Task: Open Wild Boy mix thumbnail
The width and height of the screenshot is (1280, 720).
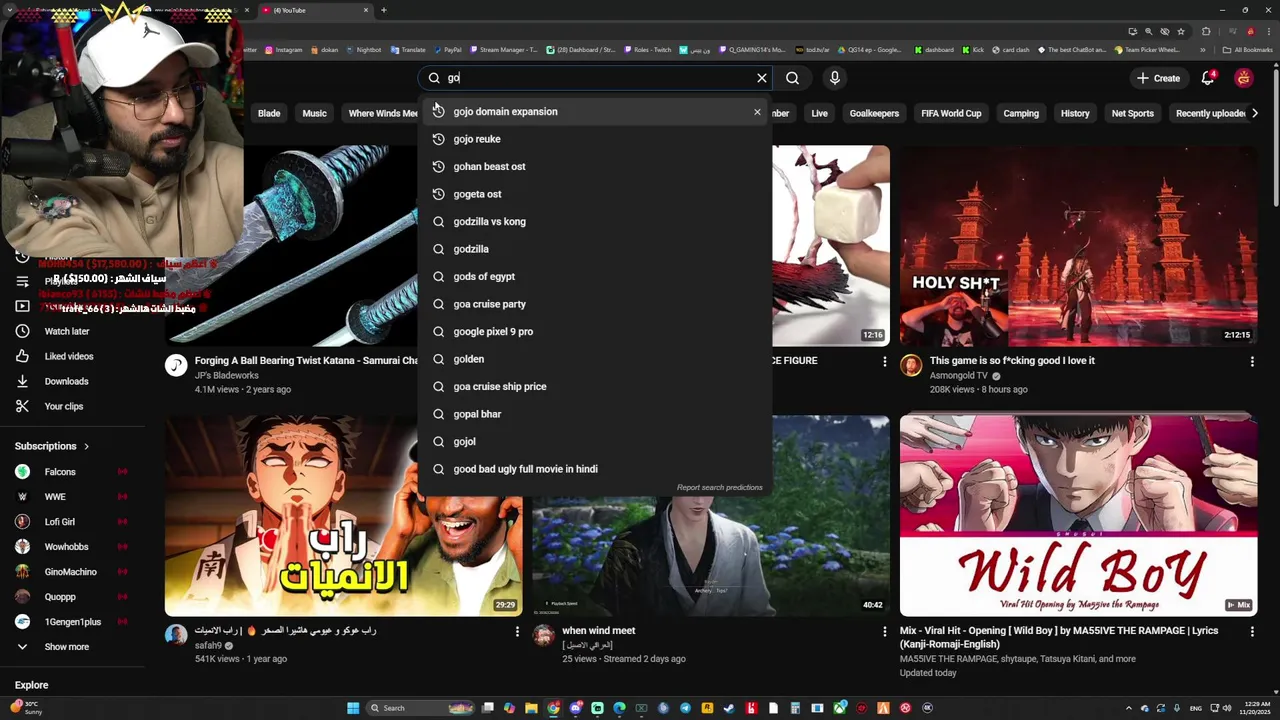Action: (x=1078, y=516)
